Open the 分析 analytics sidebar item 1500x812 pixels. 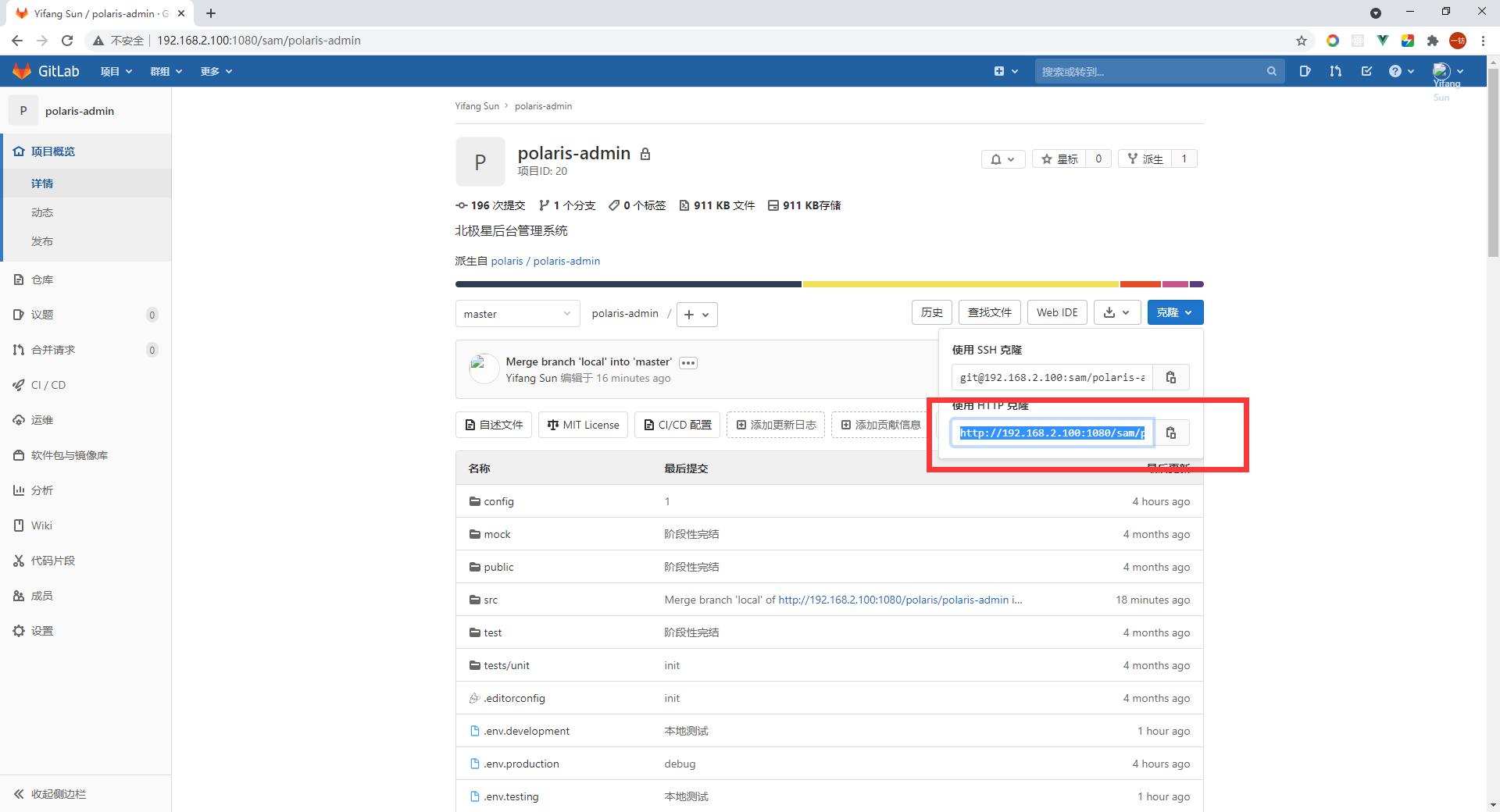click(86, 490)
